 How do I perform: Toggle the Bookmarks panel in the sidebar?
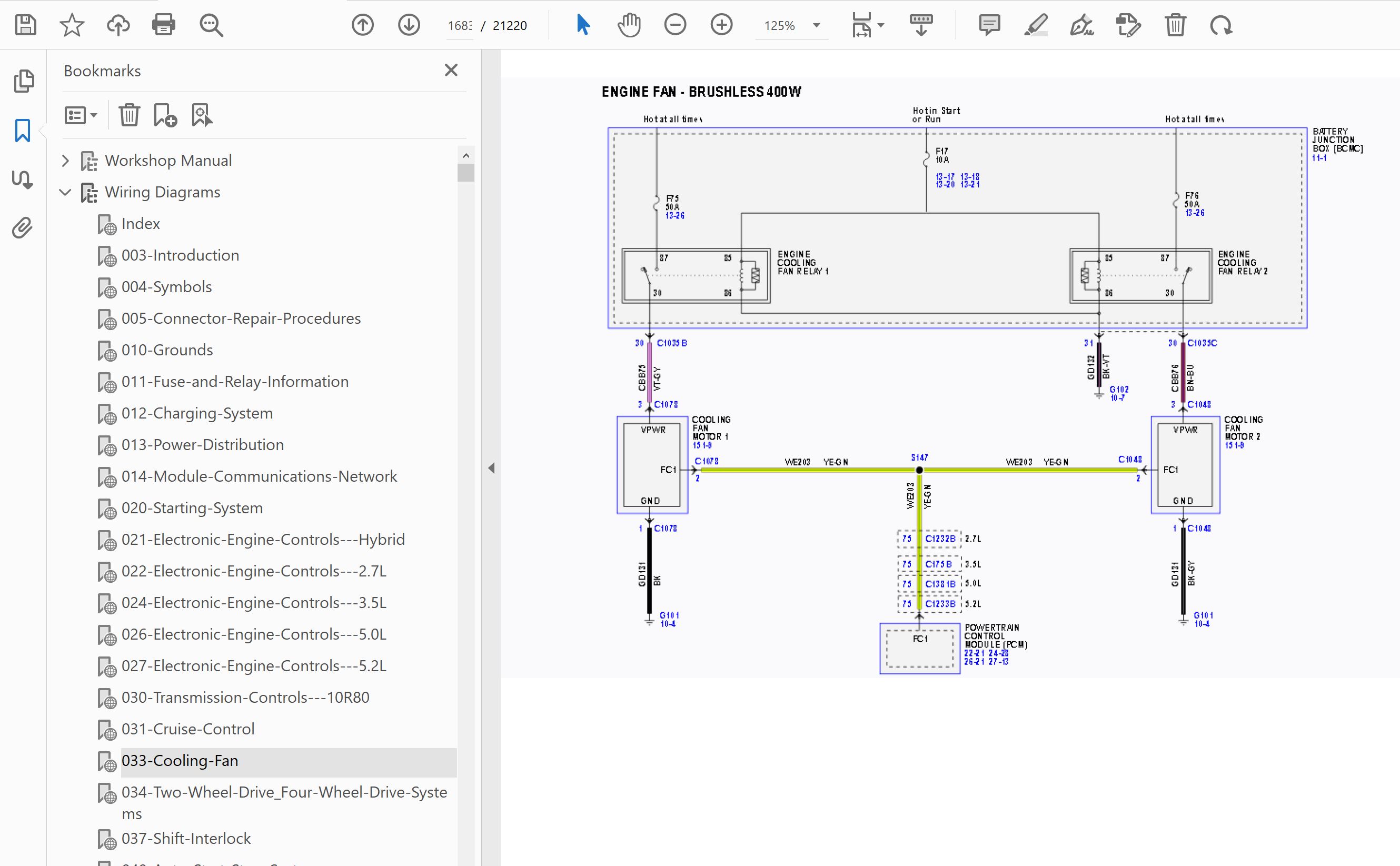(x=22, y=131)
